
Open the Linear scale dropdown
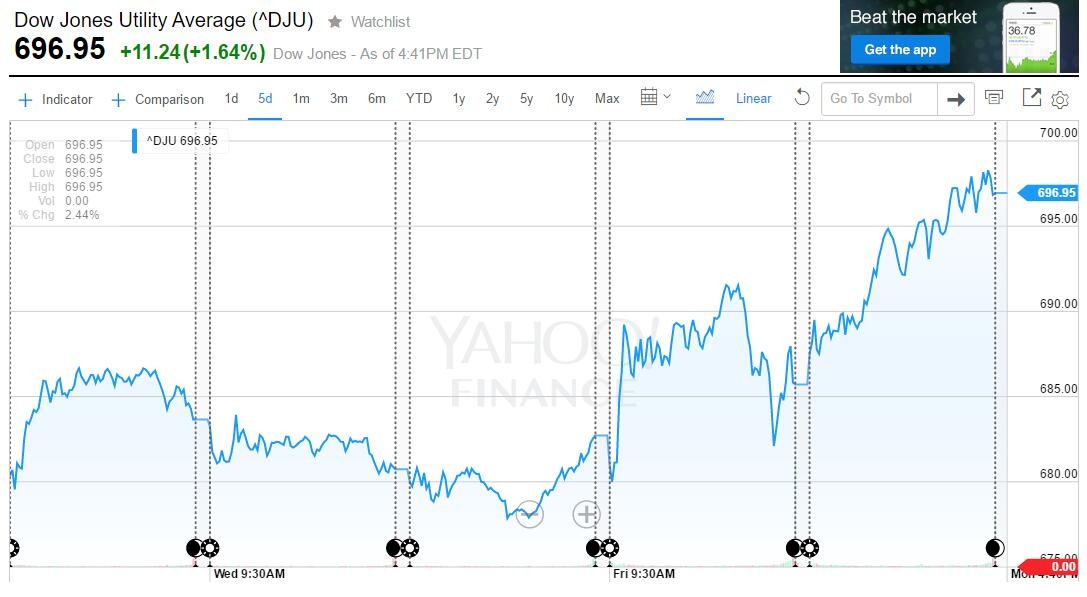(753, 98)
